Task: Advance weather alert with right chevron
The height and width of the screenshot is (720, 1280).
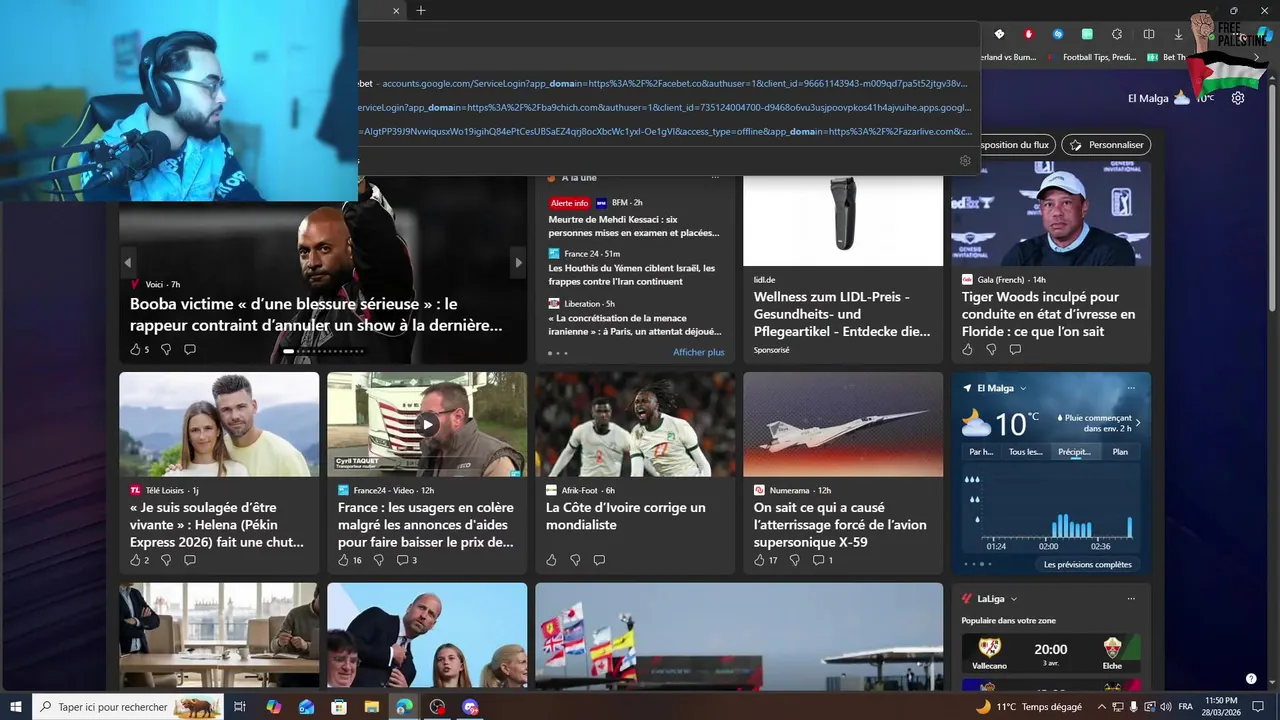Action: click(x=1137, y=423)
